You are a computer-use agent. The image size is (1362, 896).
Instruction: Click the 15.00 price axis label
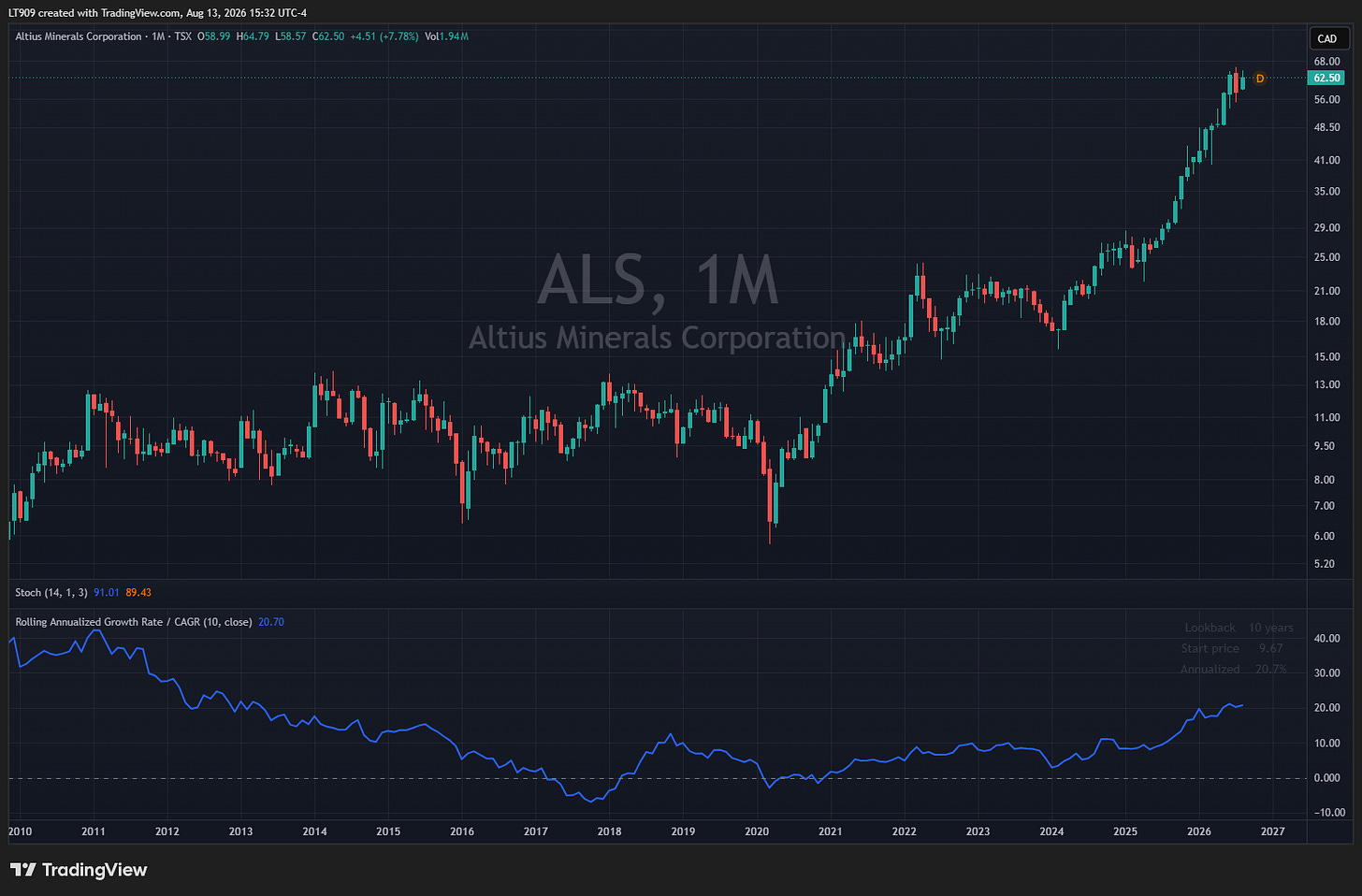click(1326, 357)
